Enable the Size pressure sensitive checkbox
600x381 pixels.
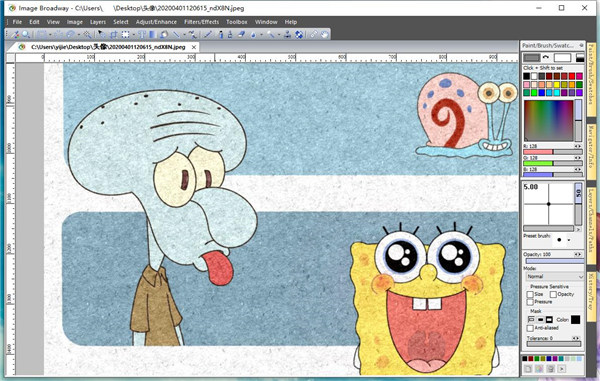(x=530, y=294)
